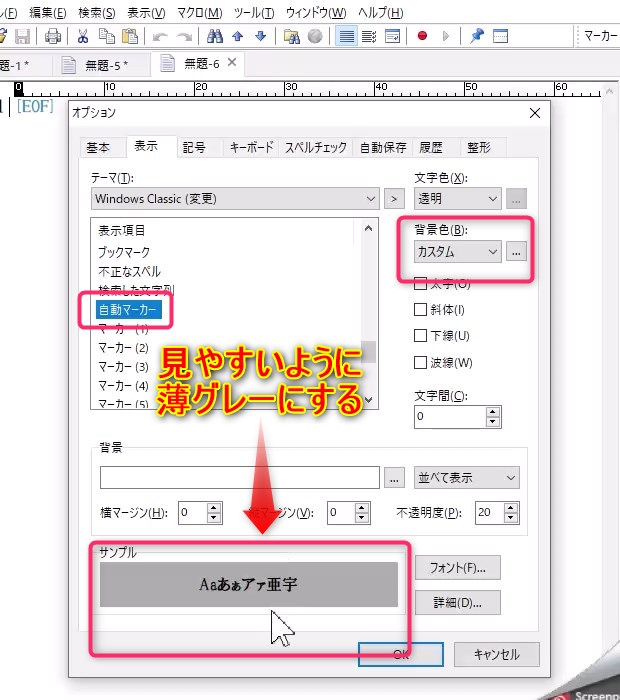
Task: Open the ウィンドウ(W) menu
Action: (x=316, y=13)
